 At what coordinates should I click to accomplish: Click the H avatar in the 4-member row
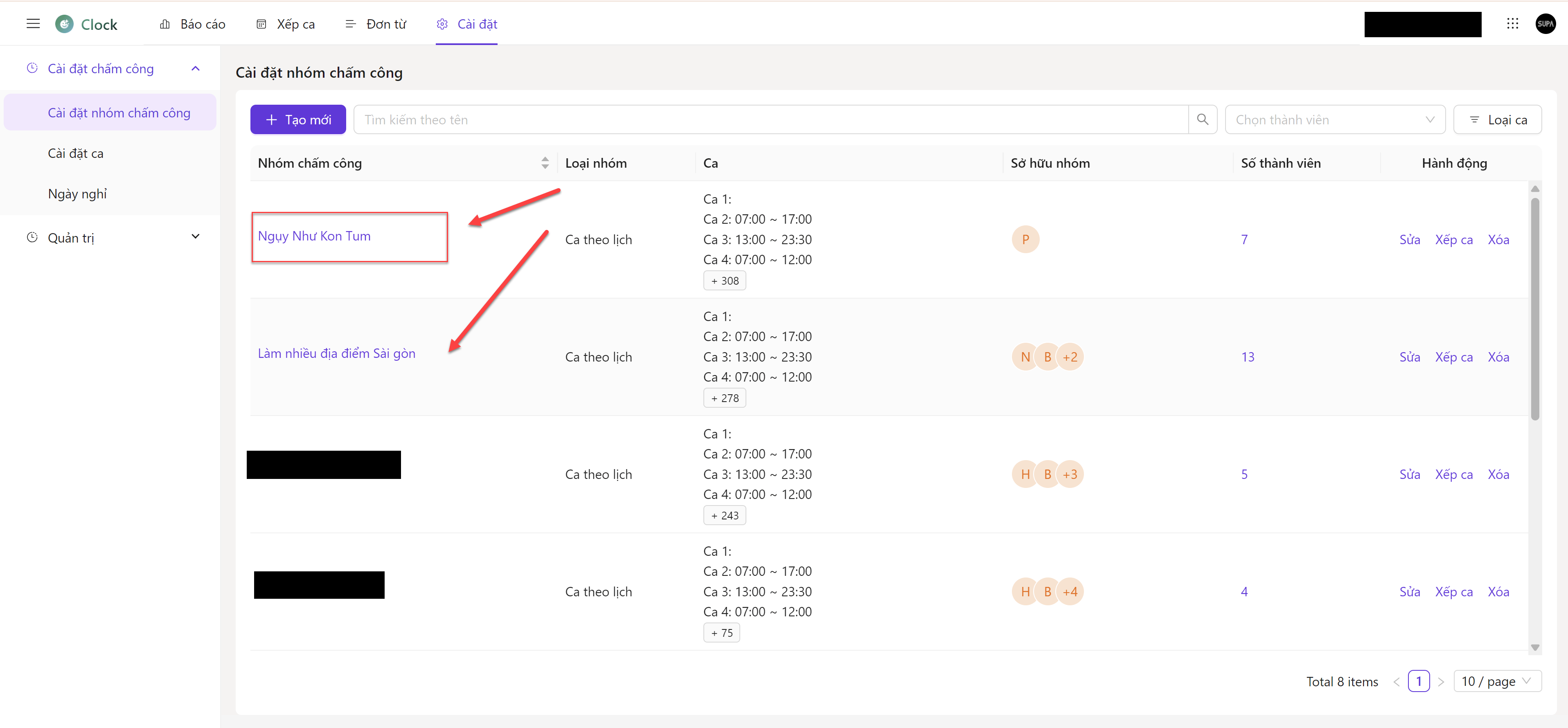point(1025,592)
